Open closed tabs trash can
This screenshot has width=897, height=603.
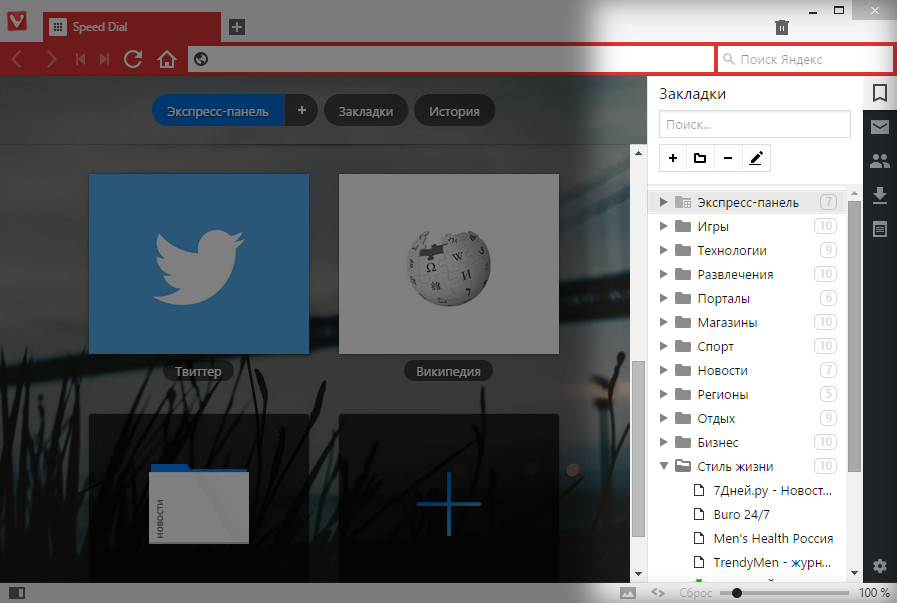pos(781,27)
